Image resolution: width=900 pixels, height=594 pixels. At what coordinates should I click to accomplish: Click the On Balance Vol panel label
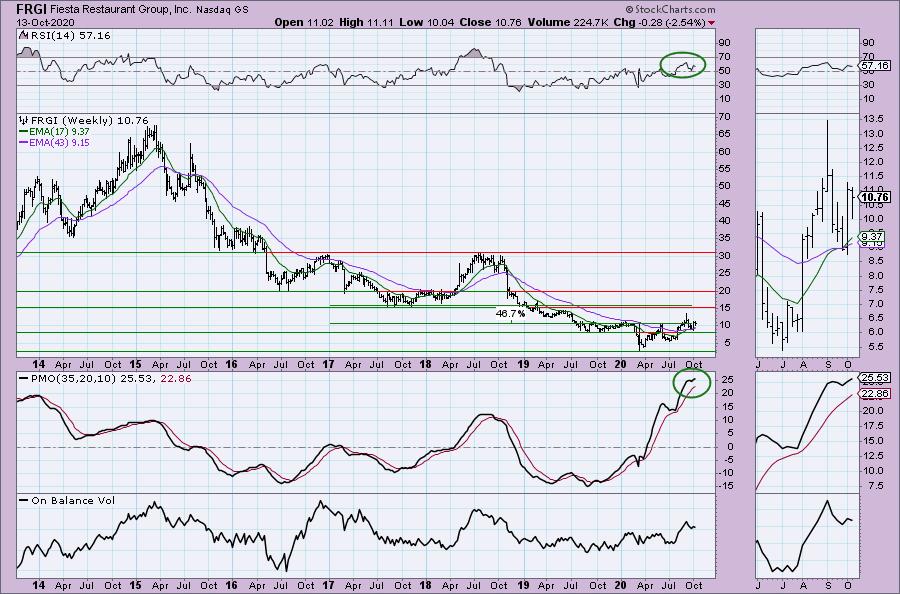73,500
